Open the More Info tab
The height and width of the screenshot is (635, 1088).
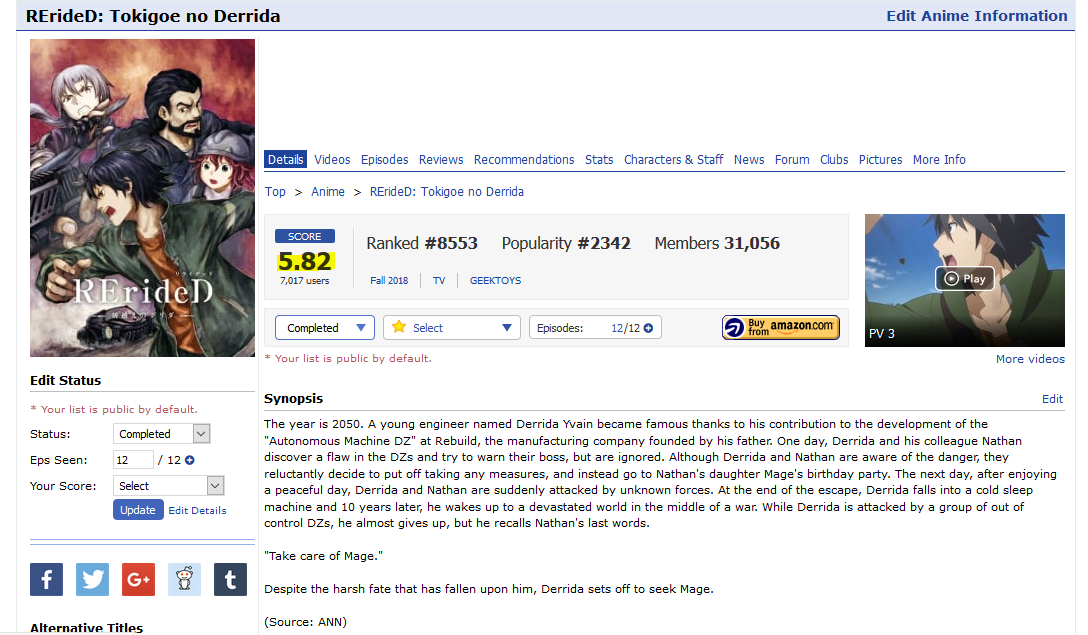click(939, 160)
